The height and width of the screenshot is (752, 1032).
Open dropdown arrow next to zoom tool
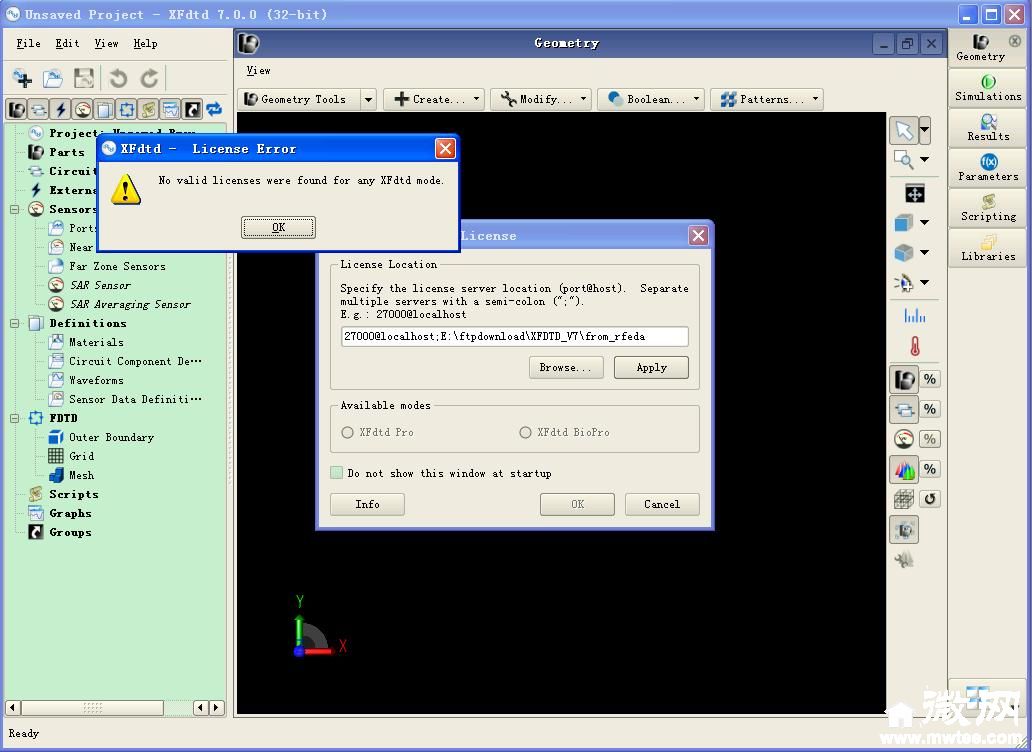pyautogui.click(x=925, y=159)
